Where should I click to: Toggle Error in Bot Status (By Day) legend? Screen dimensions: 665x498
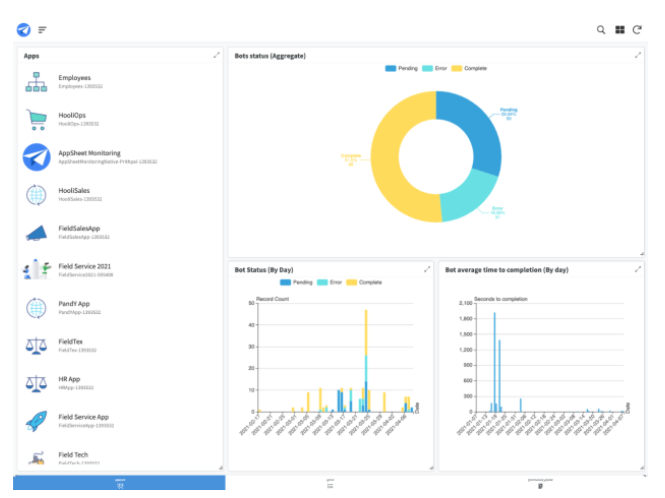(x=330, y=283)
